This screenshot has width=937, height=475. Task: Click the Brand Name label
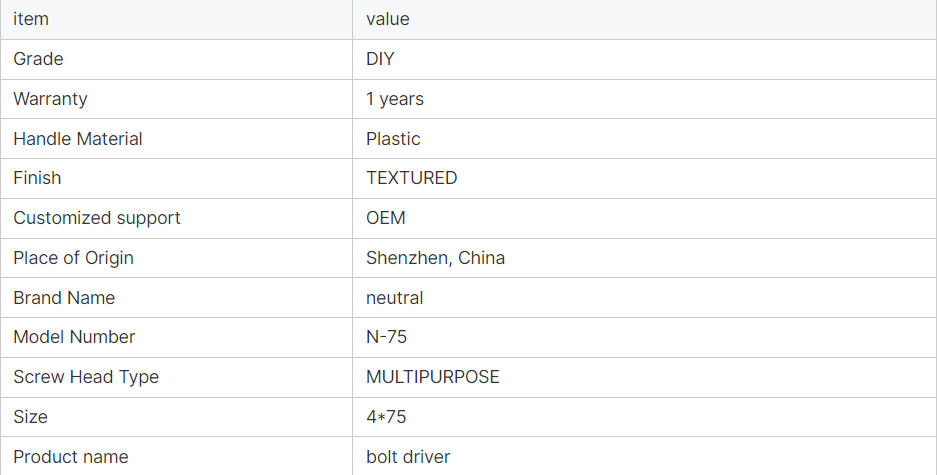coord(64,298)
